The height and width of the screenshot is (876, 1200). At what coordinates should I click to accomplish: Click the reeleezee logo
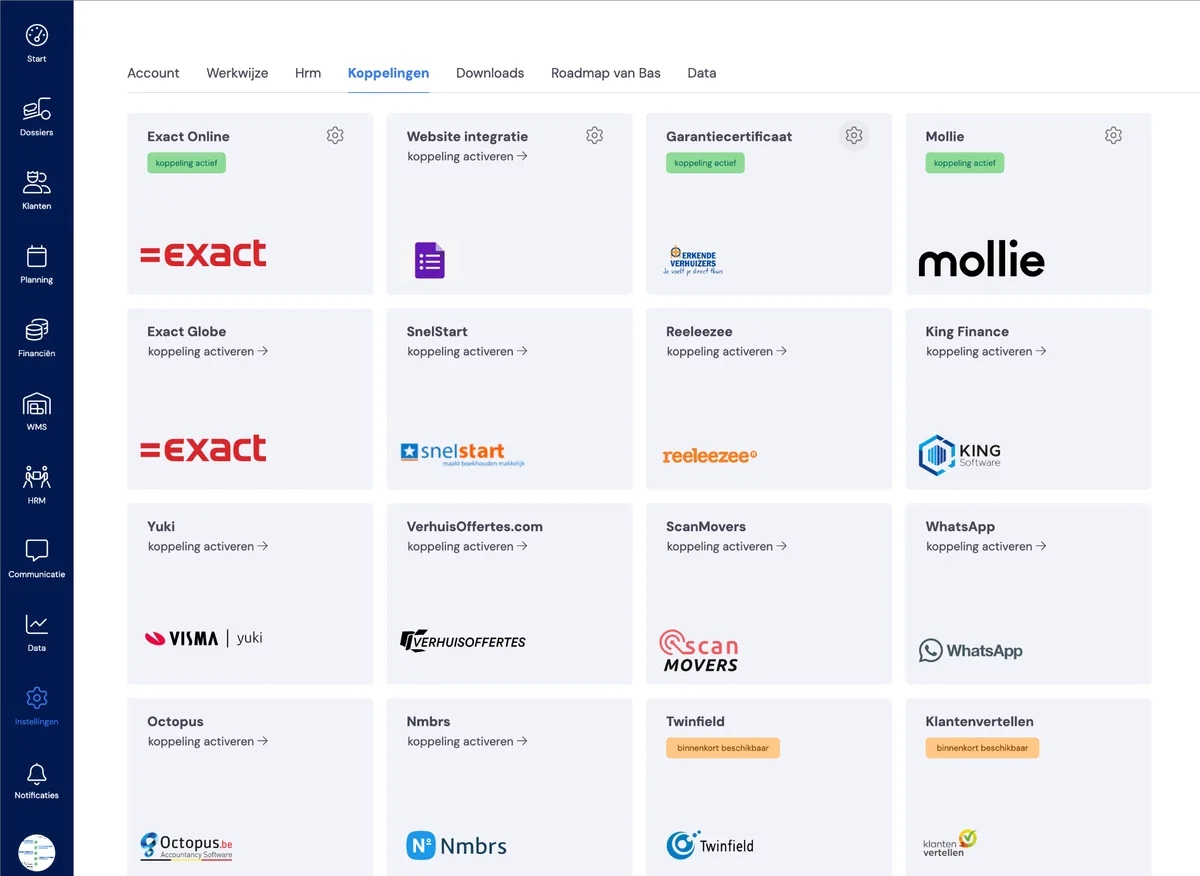710,455
